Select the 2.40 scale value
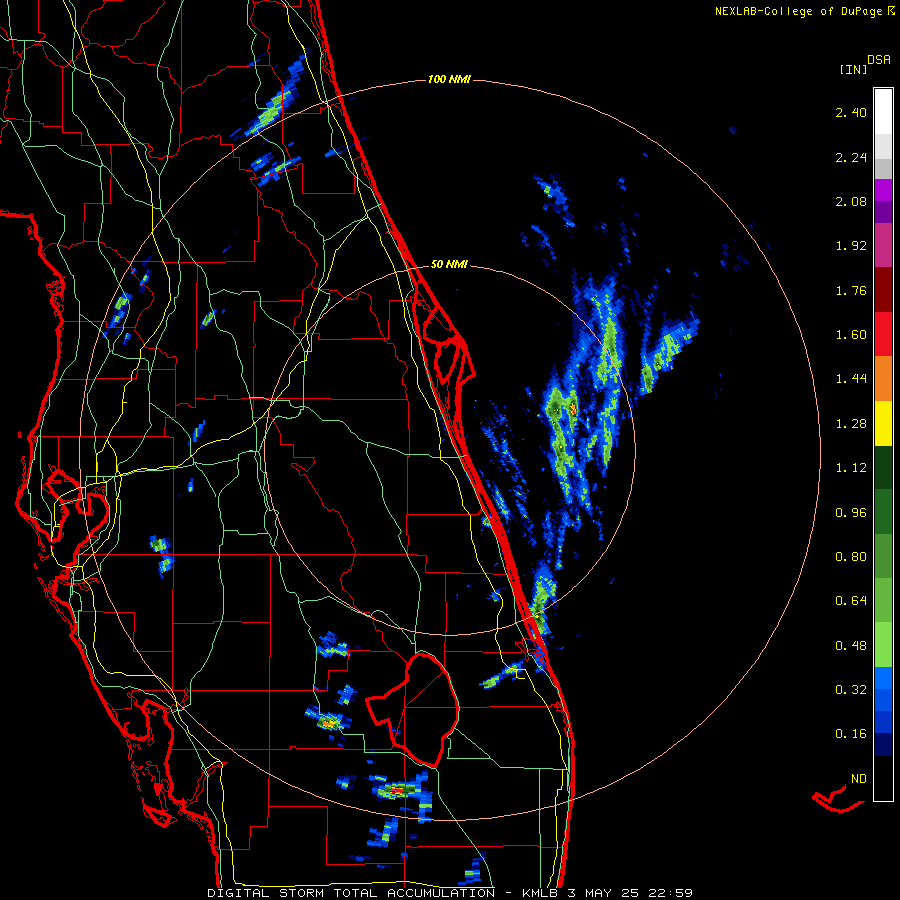Viewport: 900px width, 900px height. coord(851,112)
